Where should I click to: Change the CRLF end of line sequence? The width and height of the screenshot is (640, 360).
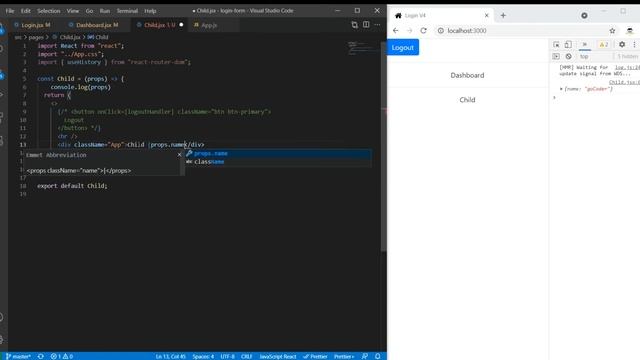coord(247,356)
